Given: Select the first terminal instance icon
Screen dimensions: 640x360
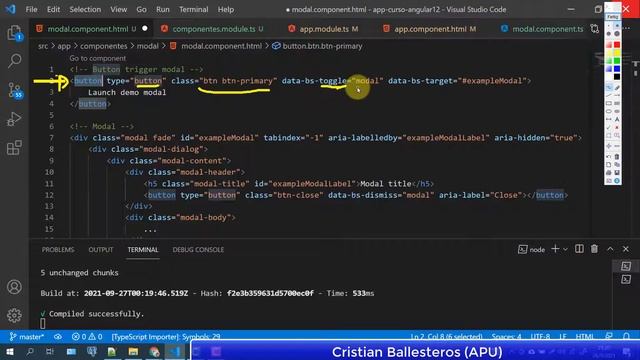Looking at the screenshot, I should click(626, 266).
